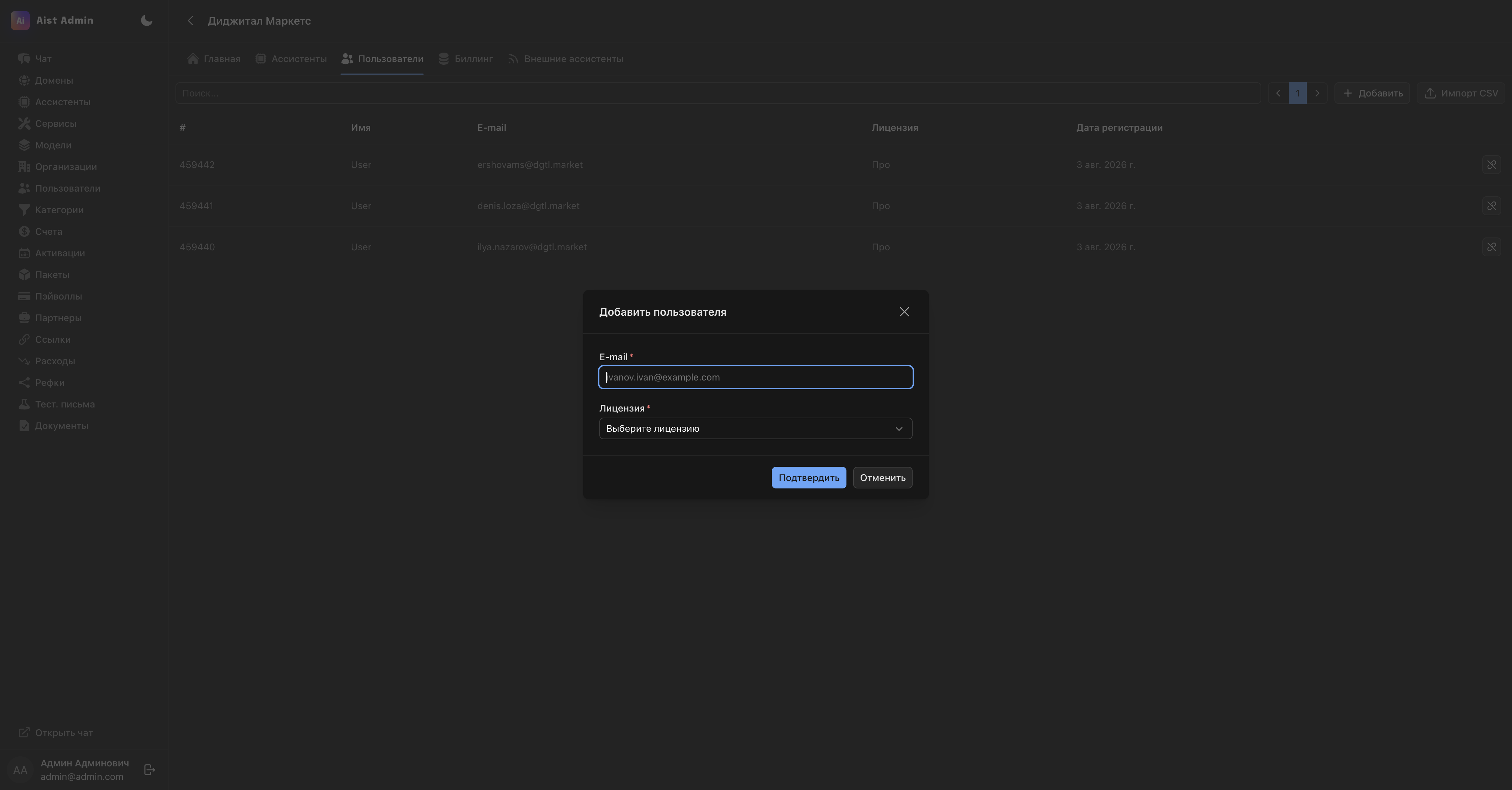1512x790 pixels.
Task: Open Модели layers icon in sidebar
Action: (x=24, y=145)
